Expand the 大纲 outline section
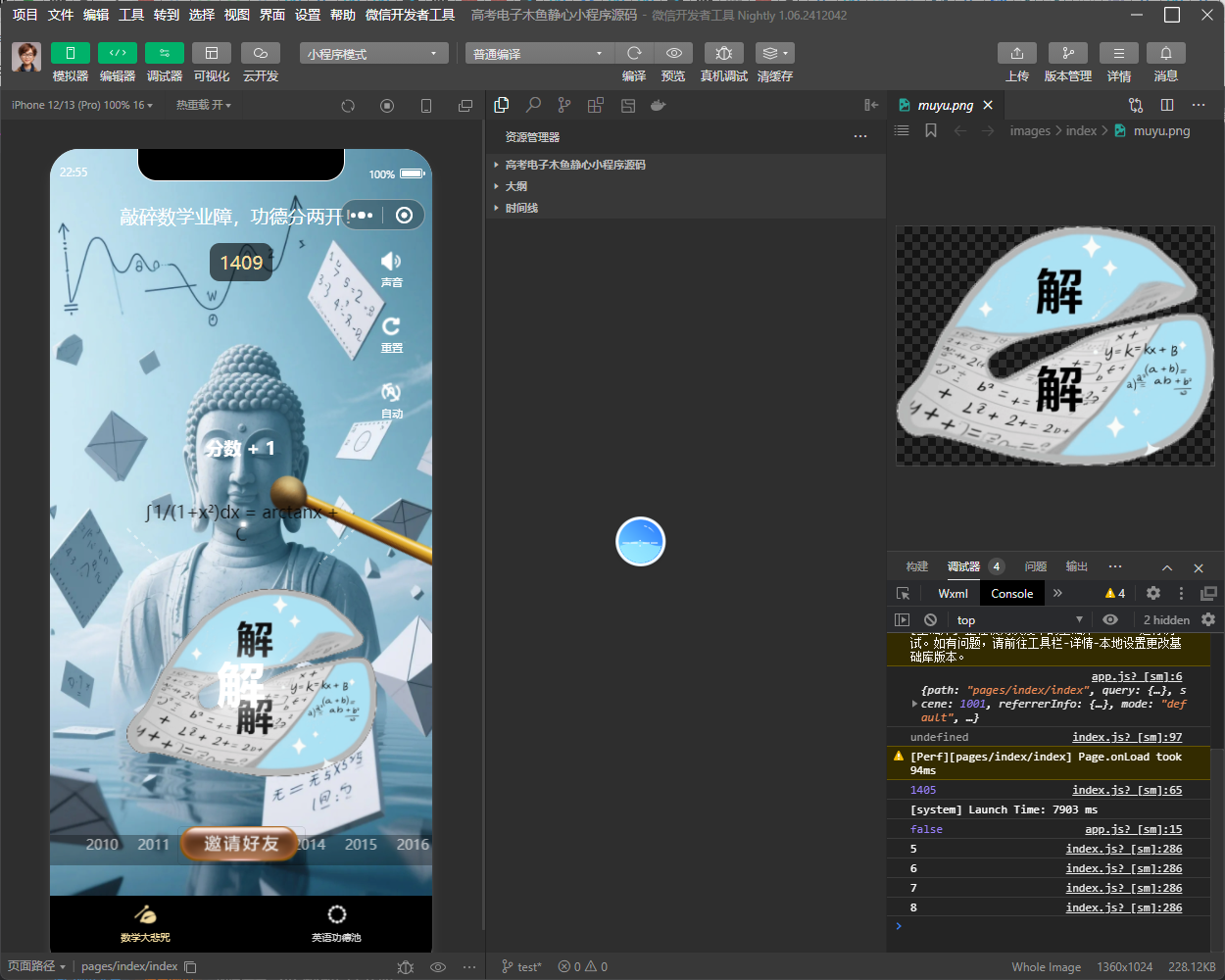1225x980 pixels. [x=686, y=186]
